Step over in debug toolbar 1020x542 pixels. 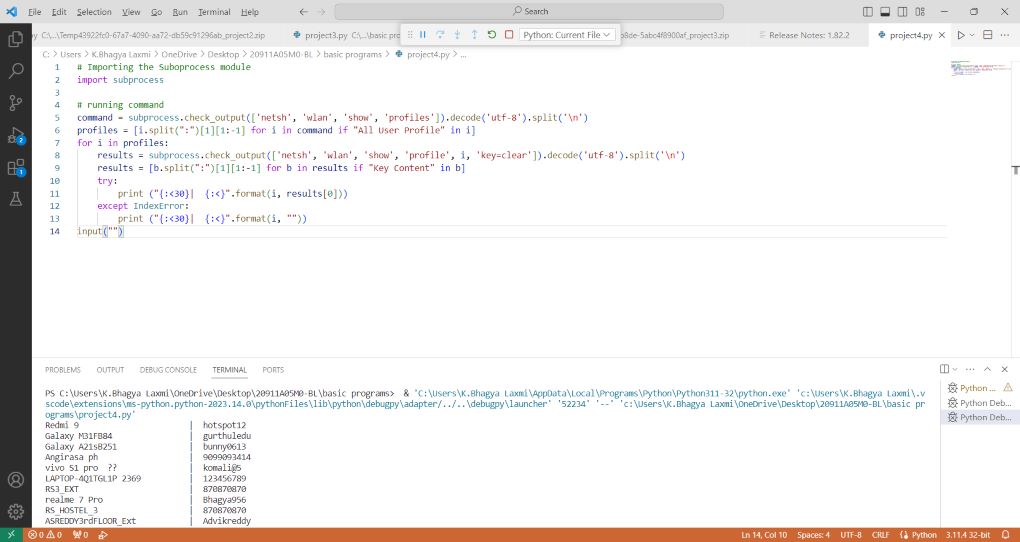click(440, 34)
